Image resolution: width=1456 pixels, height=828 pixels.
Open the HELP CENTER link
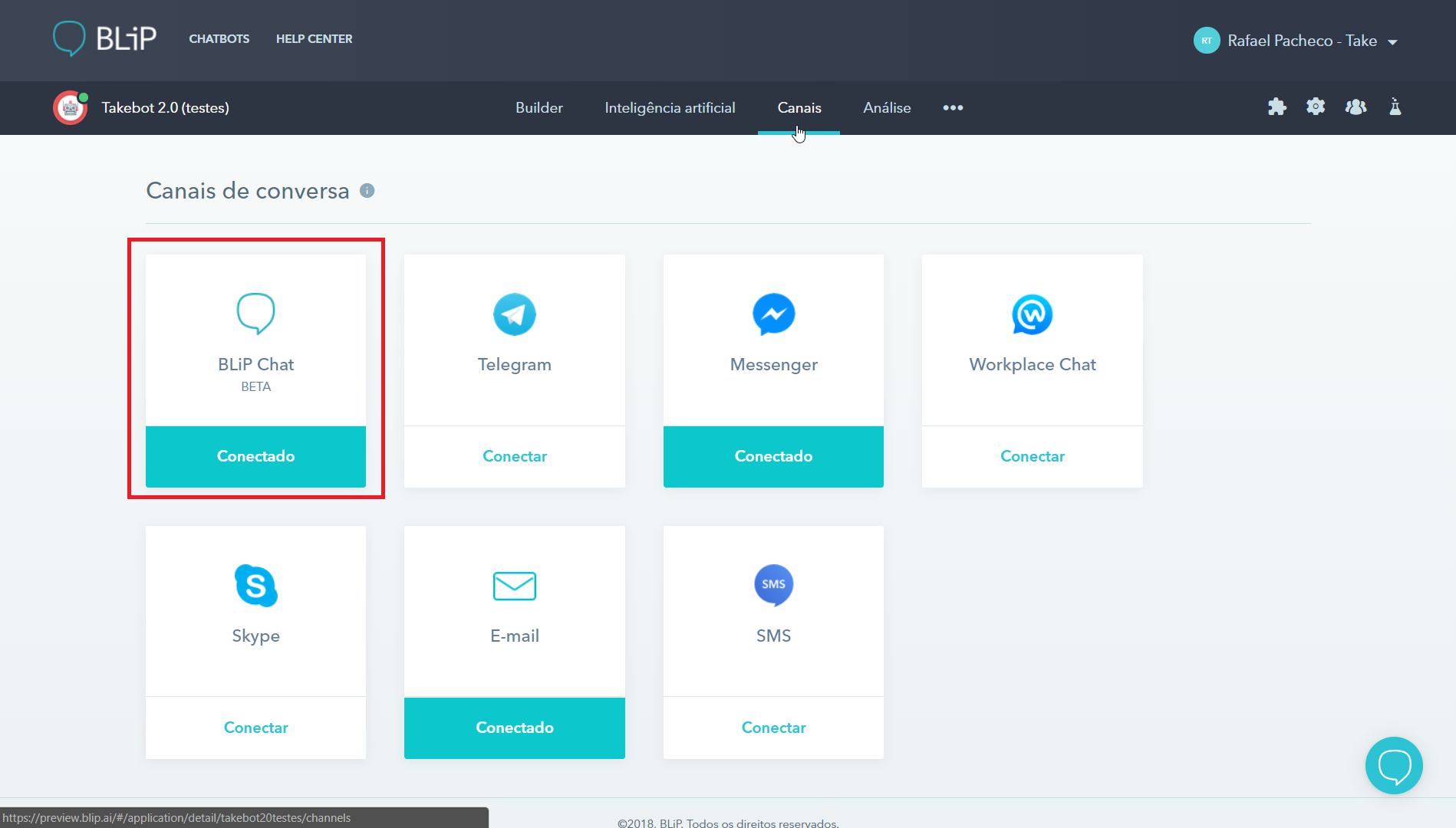[x=315, y=39]
